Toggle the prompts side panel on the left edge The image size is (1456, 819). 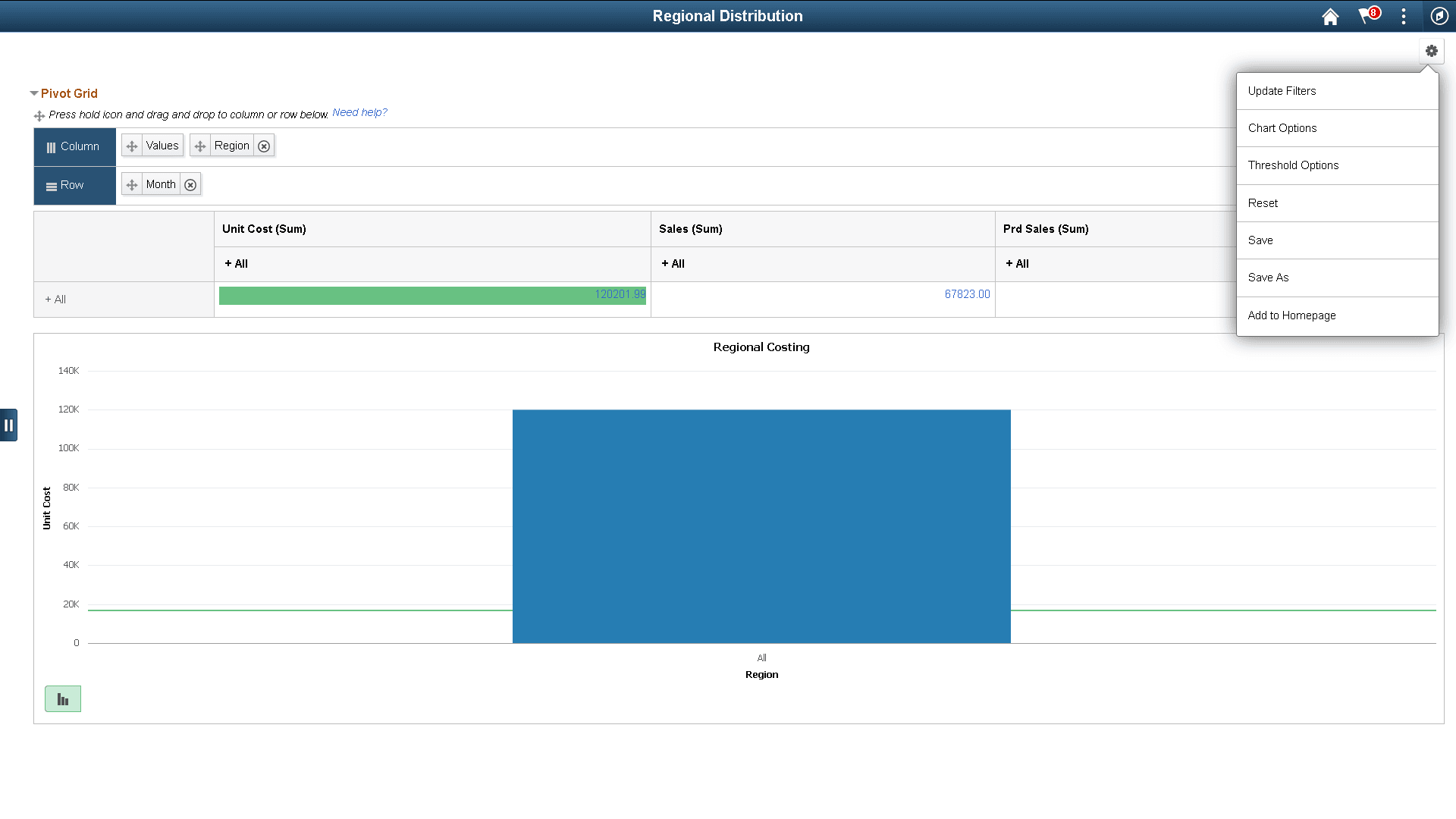9,425
